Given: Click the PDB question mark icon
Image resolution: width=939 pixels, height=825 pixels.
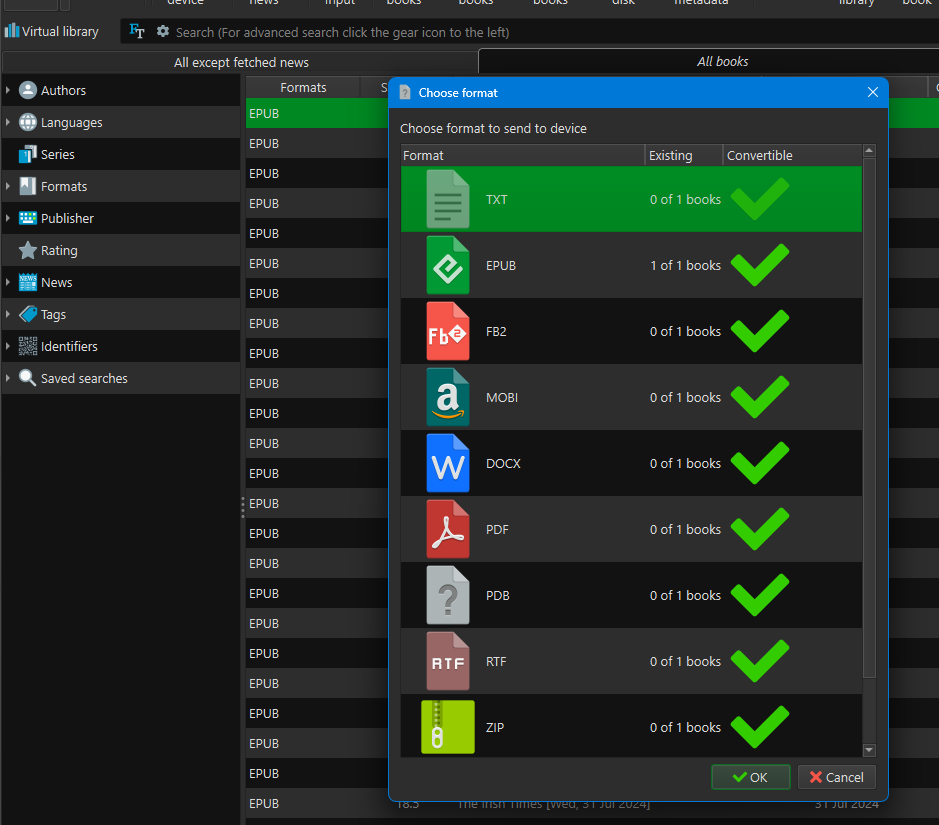Looking at the screenshot, I should [447, 595].
